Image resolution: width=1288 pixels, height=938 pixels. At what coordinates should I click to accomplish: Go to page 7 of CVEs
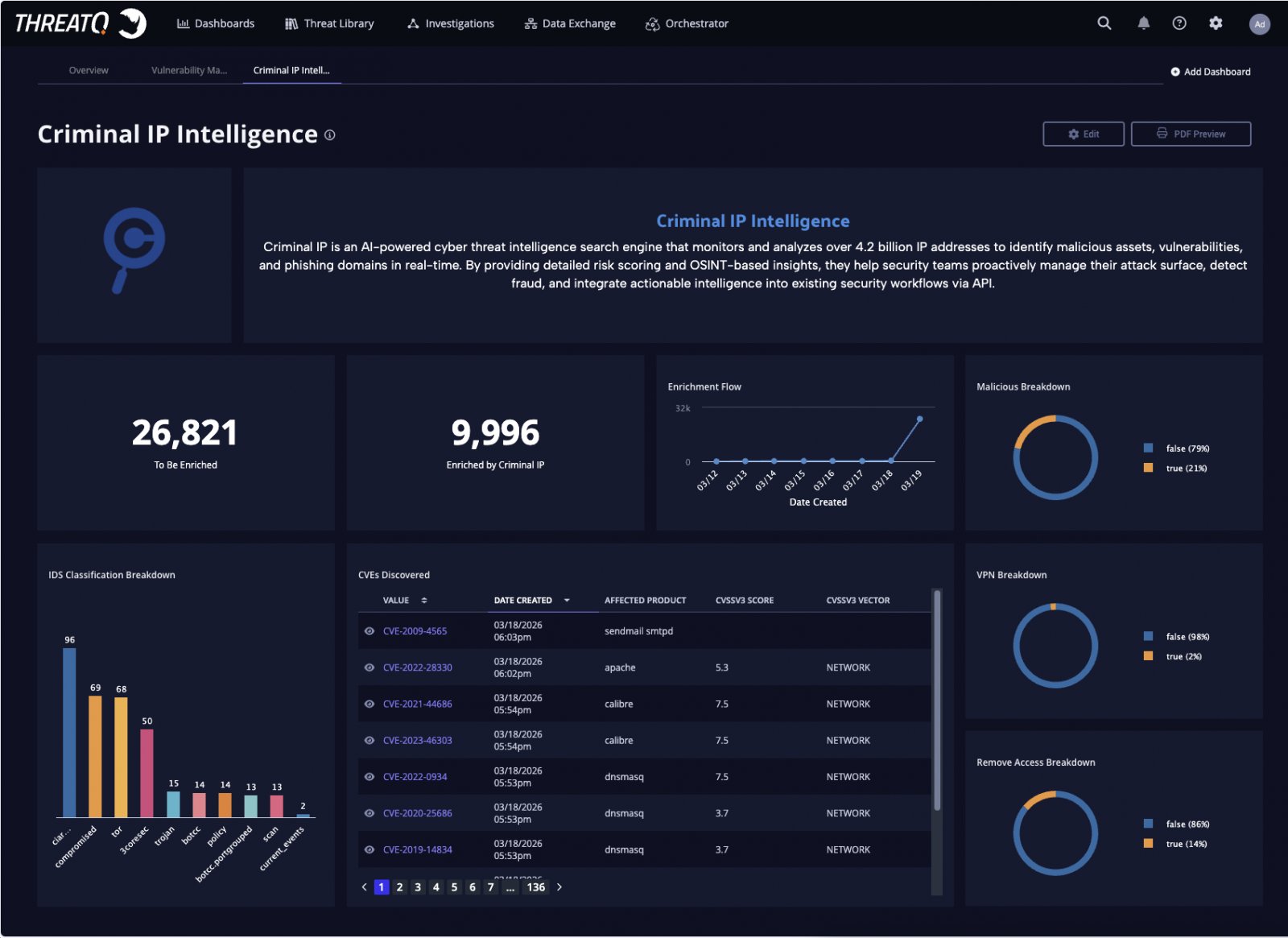490,887
